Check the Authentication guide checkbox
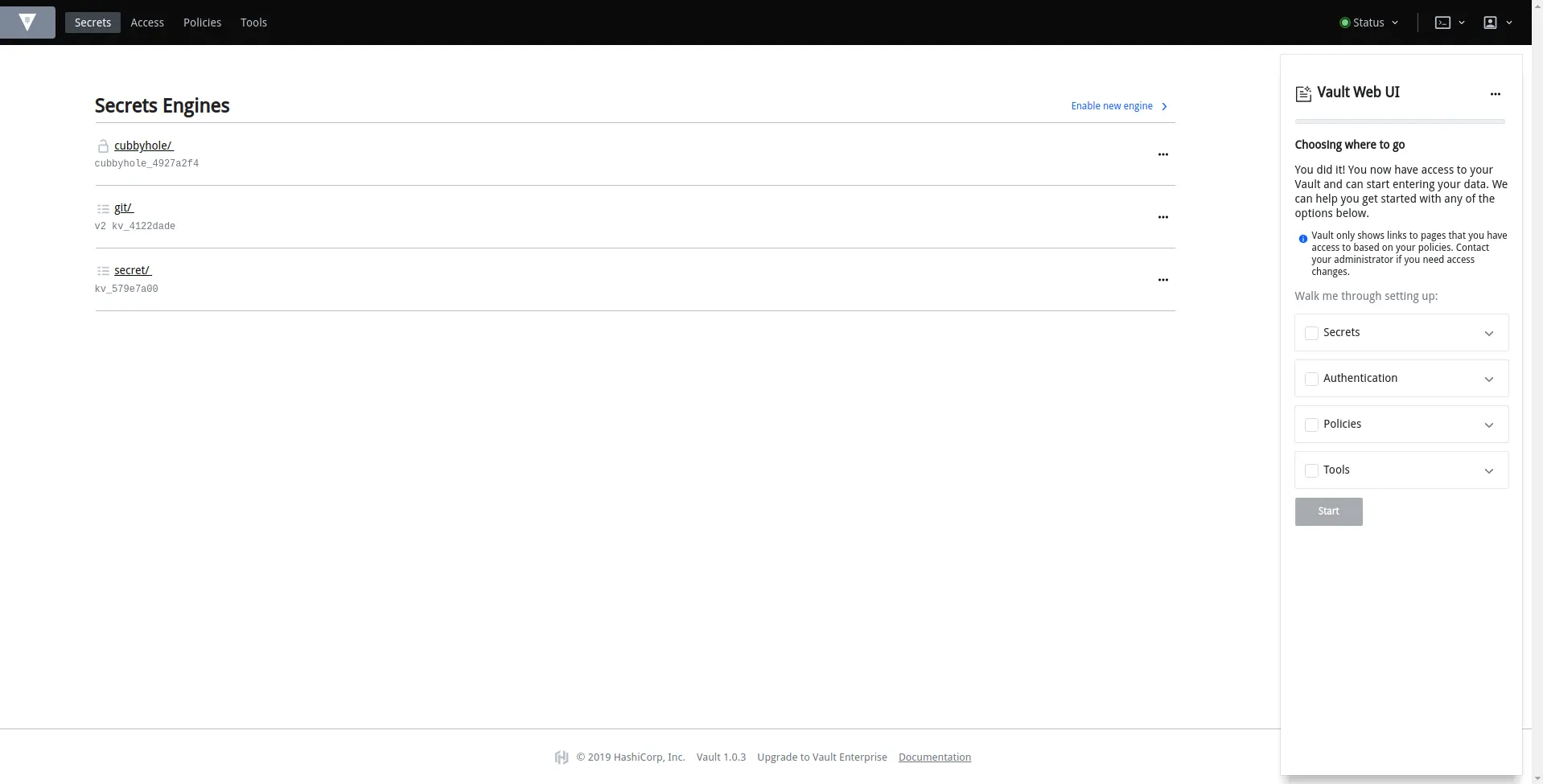1543x784 pixels. (1311, 379)
